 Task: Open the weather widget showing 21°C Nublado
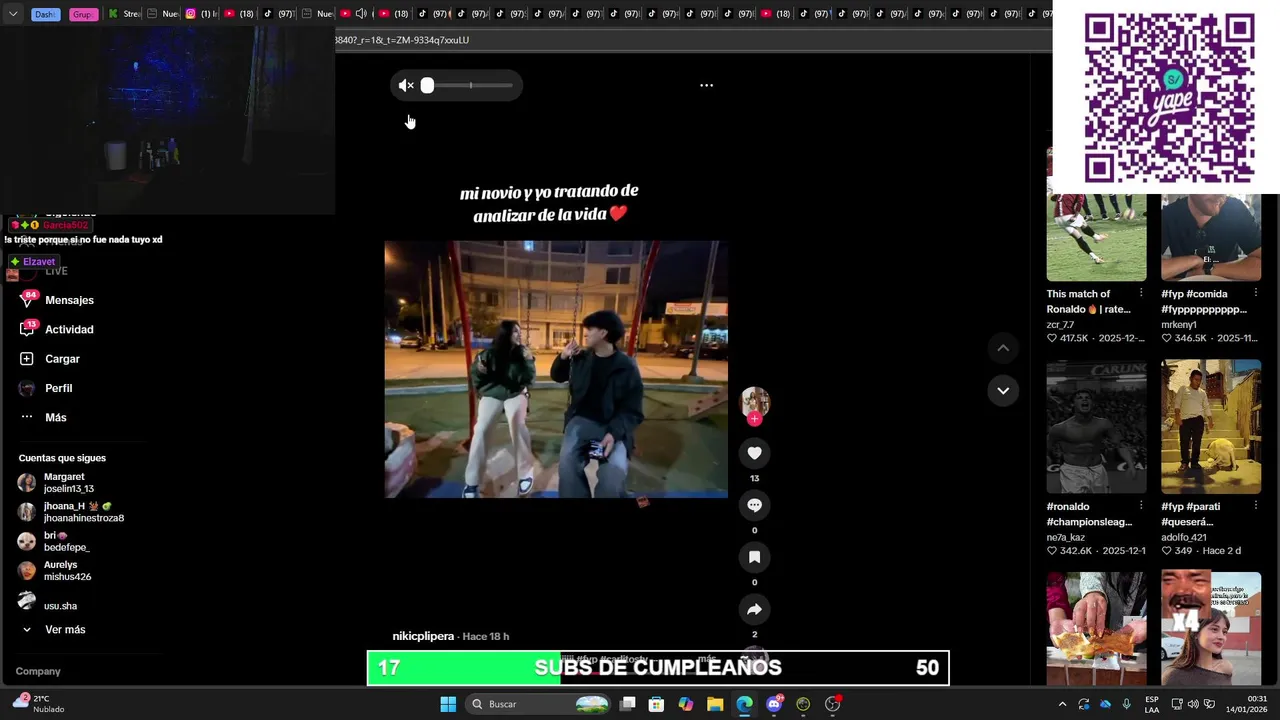(x=39, y=704)
